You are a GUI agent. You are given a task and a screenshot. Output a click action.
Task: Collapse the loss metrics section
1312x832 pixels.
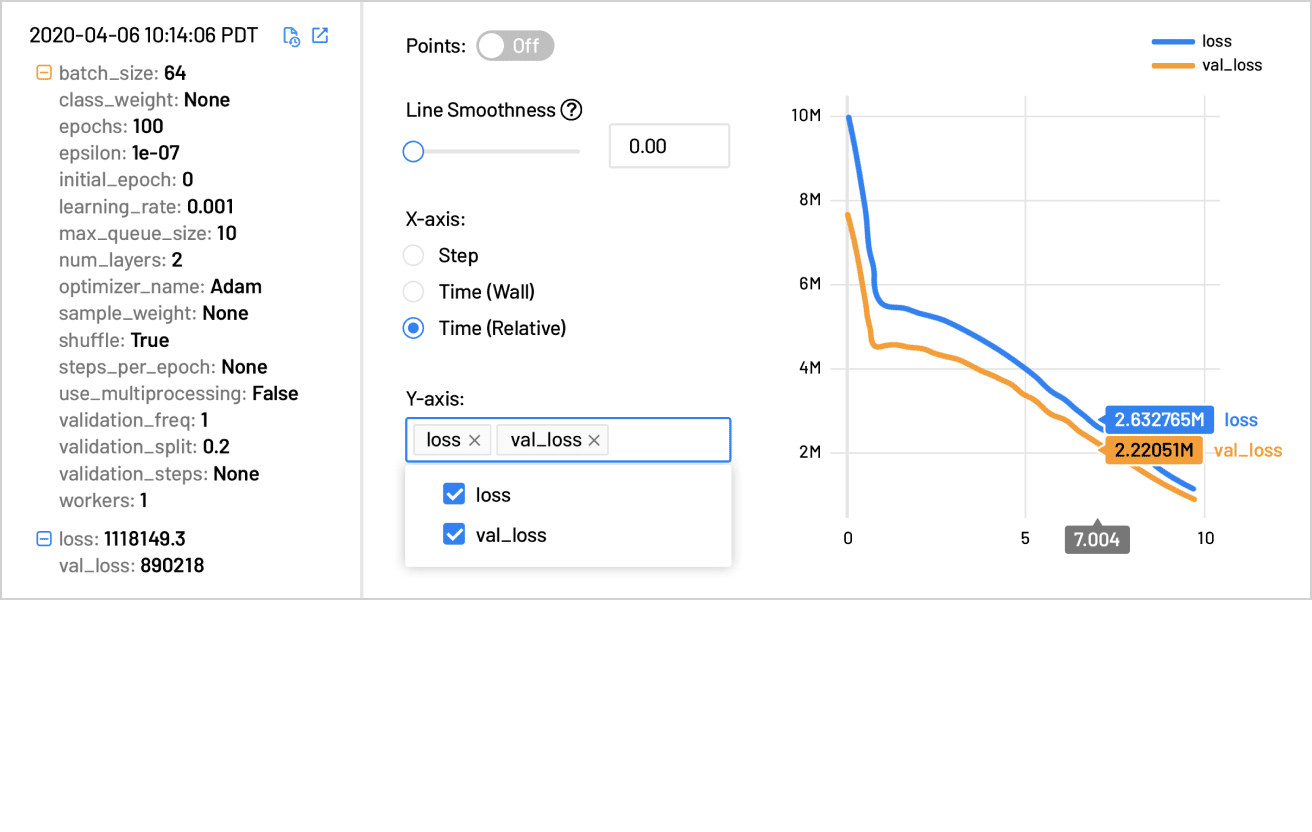click(x=43, y=539)
